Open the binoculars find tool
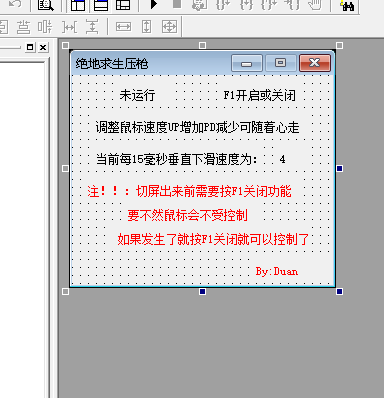The image size is (384, 398). [x=347, y=5]
